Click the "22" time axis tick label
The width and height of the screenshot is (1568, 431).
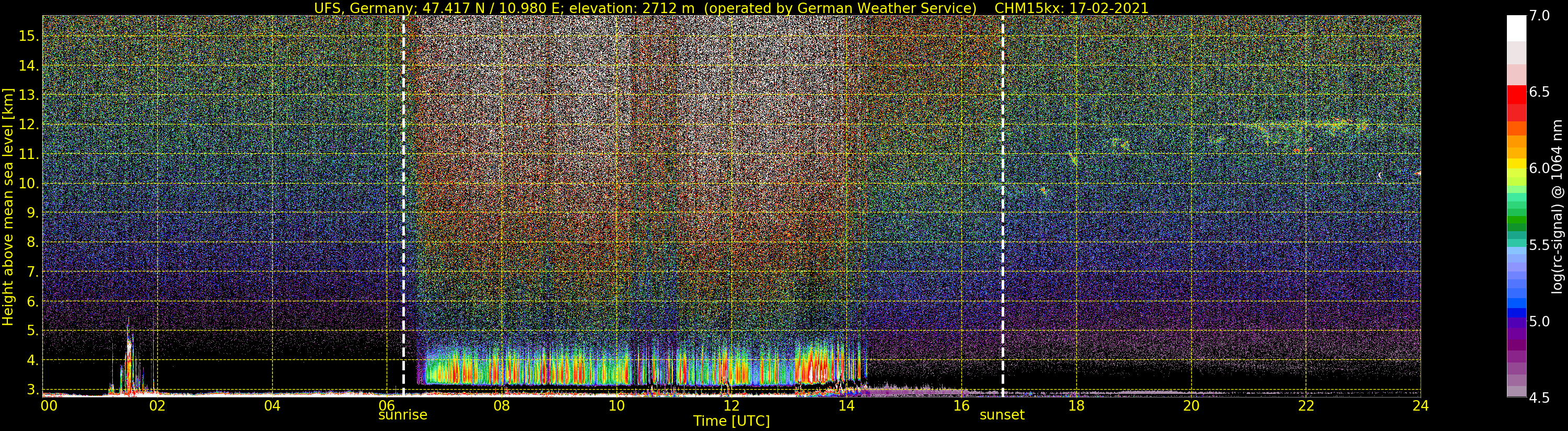(1306, 405)
